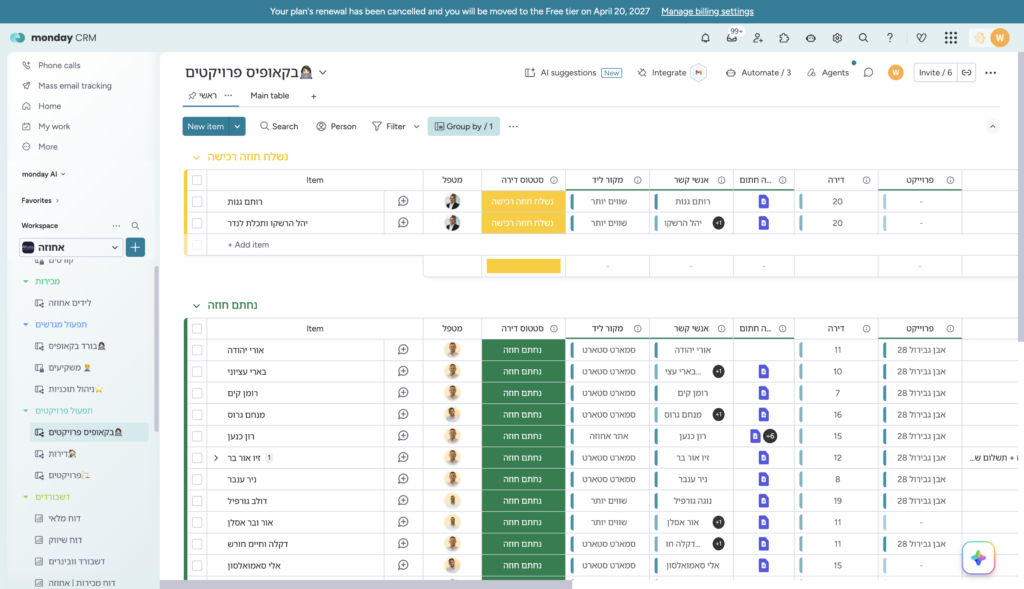Viewport: 1024px width, 589px height.
Task: Open the notifications bell
Action: click(705, 38)
